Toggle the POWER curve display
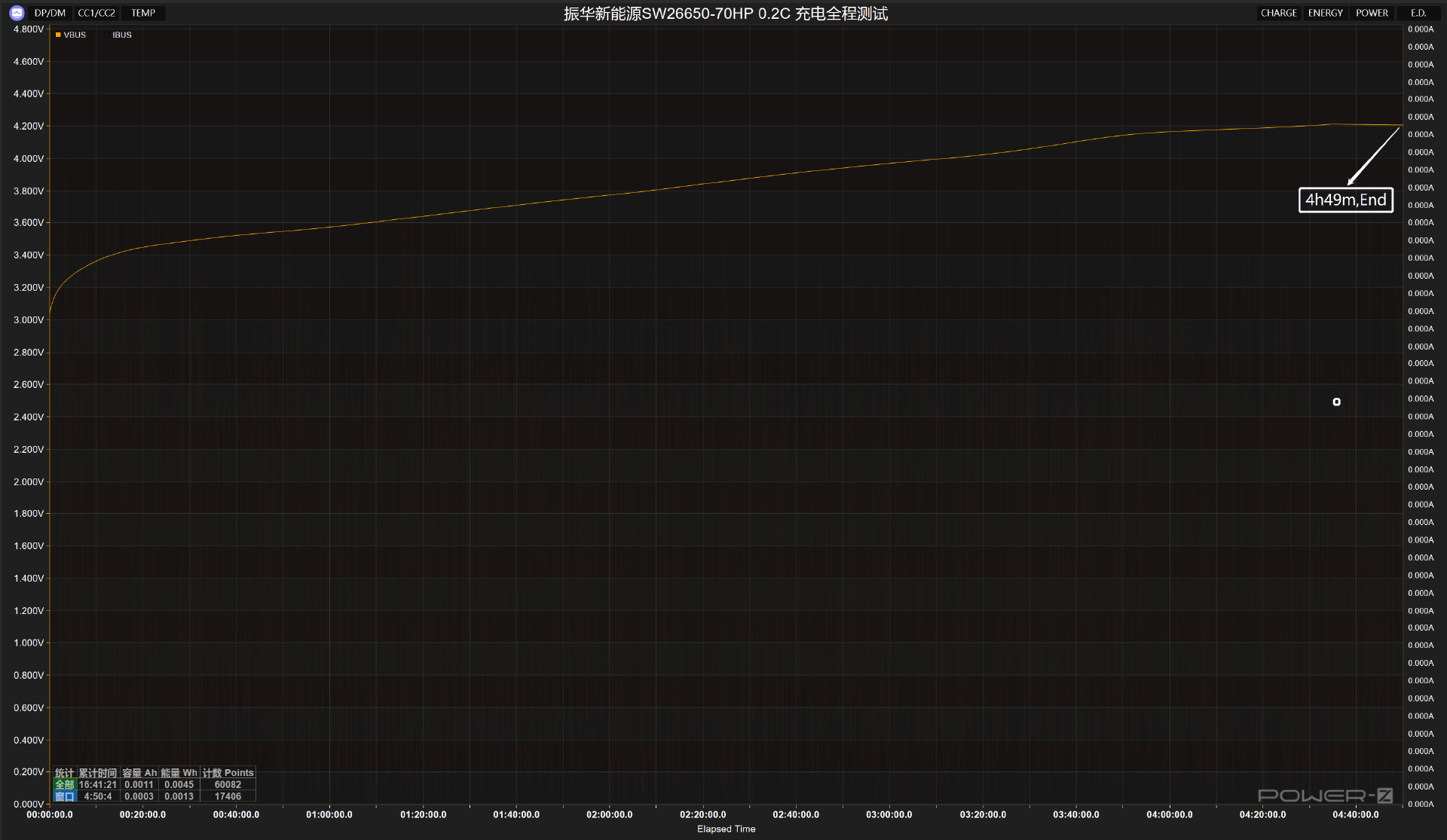 coord(1372,13)
